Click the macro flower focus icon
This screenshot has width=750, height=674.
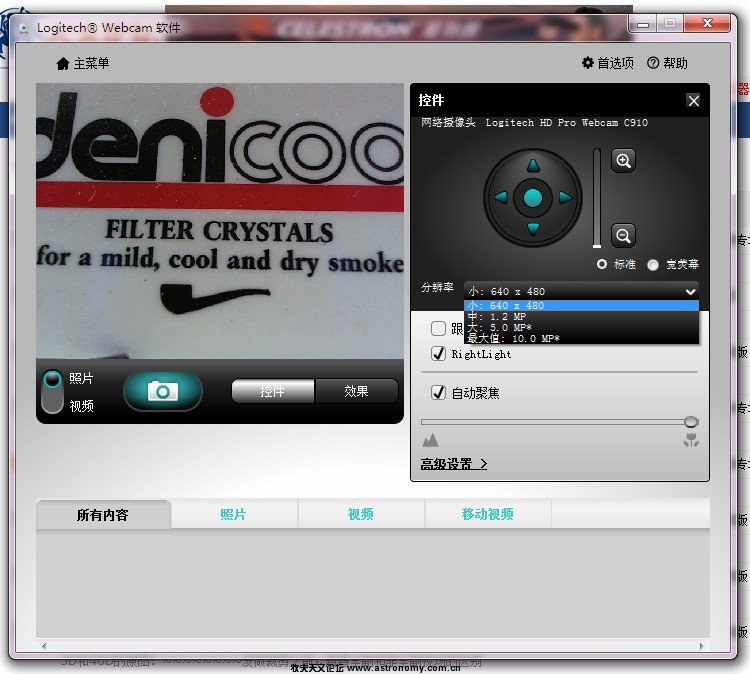[691, 440]
